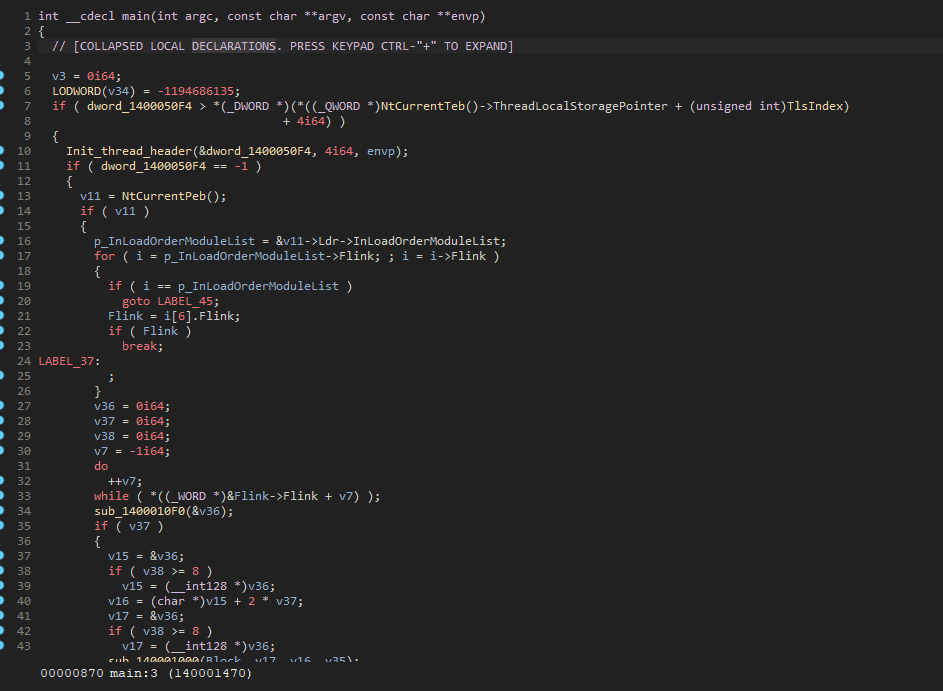
Task: Toggle breakpoint dot on line 6
Action: pos(1,91)
